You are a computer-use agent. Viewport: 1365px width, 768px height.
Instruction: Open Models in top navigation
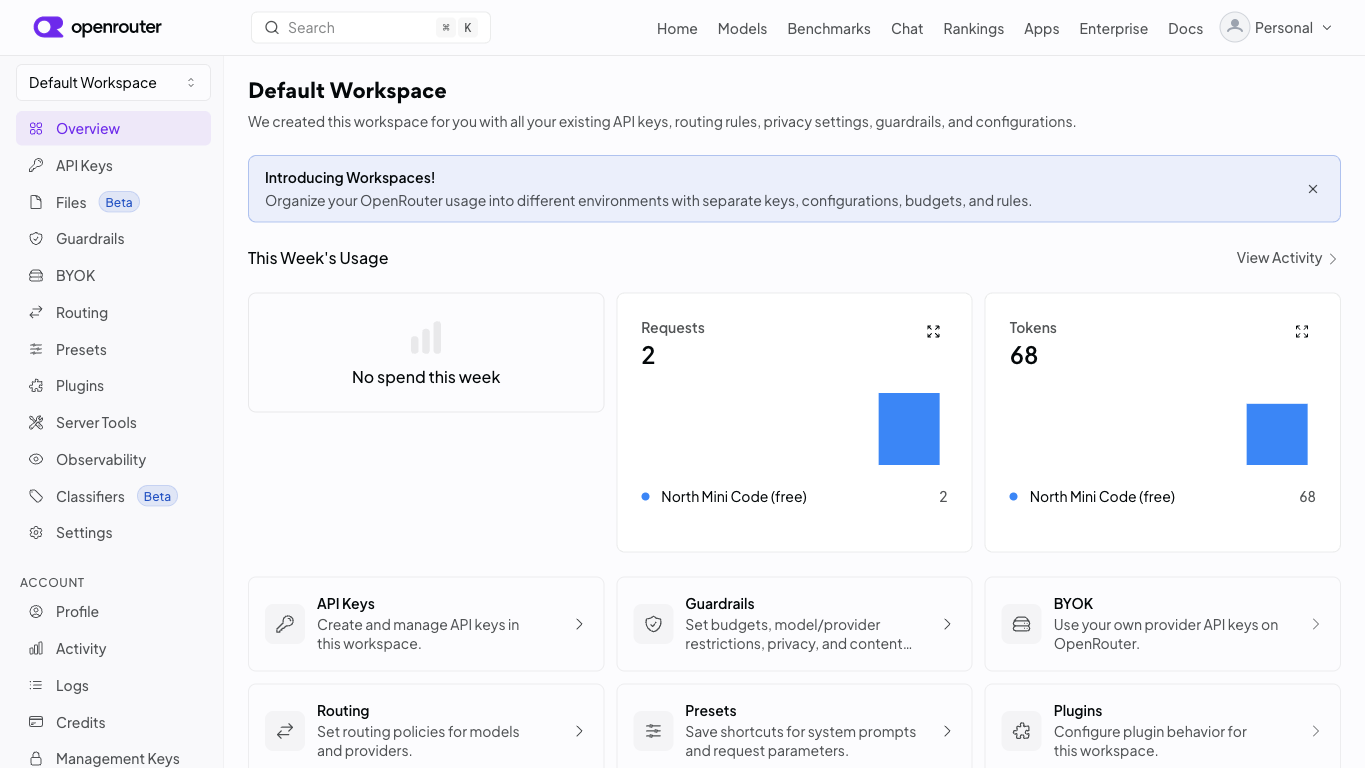742,28
